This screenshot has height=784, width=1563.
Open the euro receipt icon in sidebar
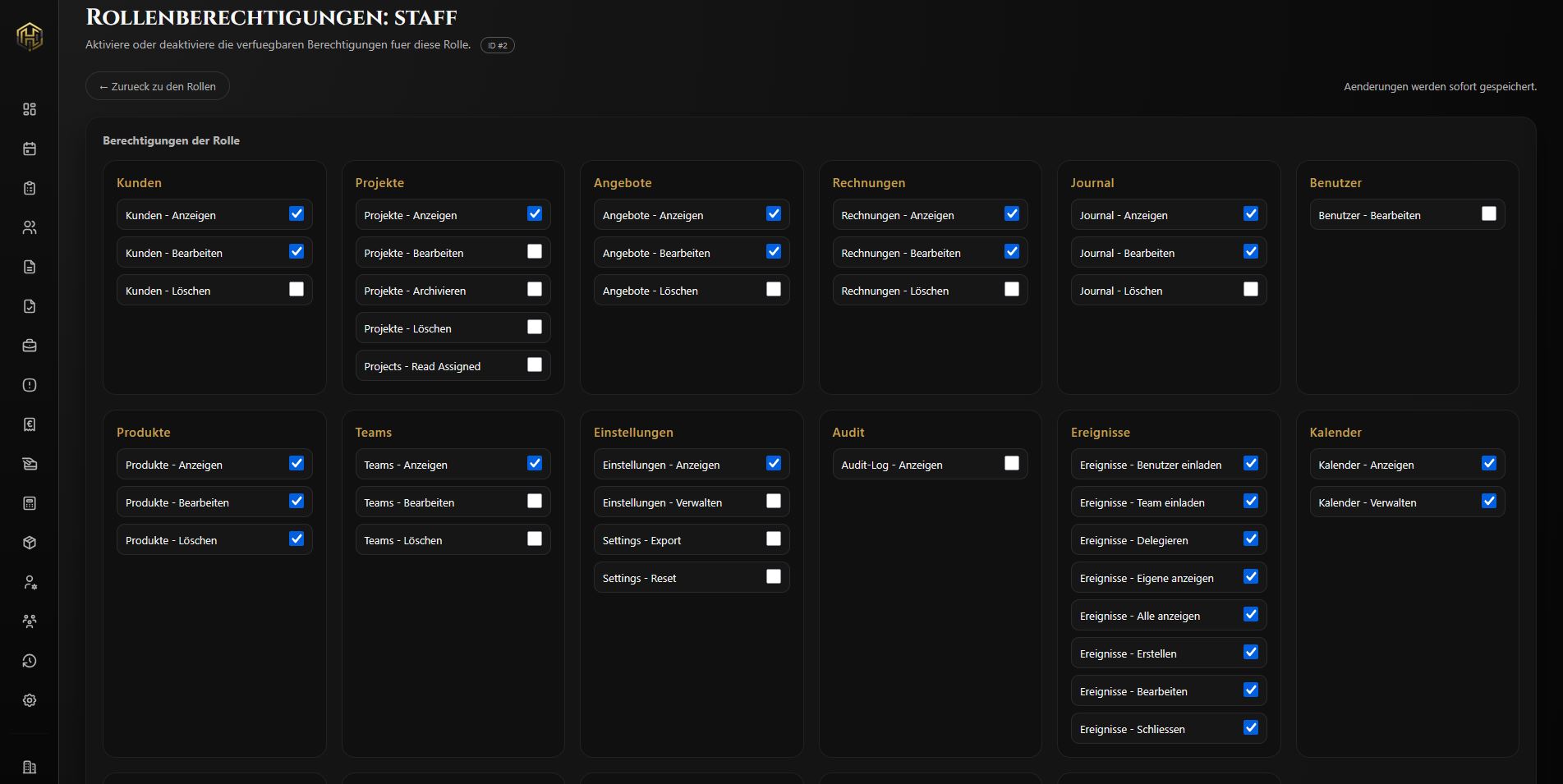tap(30, 424)
